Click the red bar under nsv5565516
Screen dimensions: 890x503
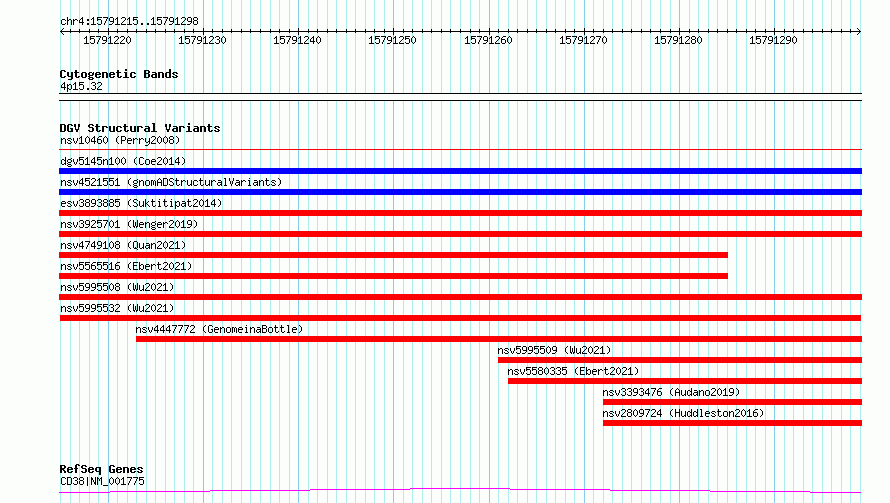coord(393,276)
